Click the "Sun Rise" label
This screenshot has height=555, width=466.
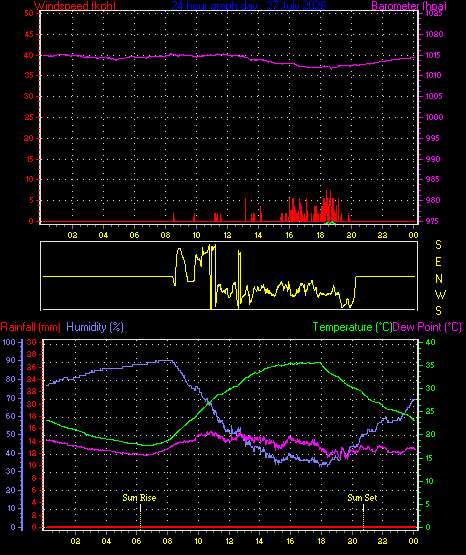click(139, 498)
